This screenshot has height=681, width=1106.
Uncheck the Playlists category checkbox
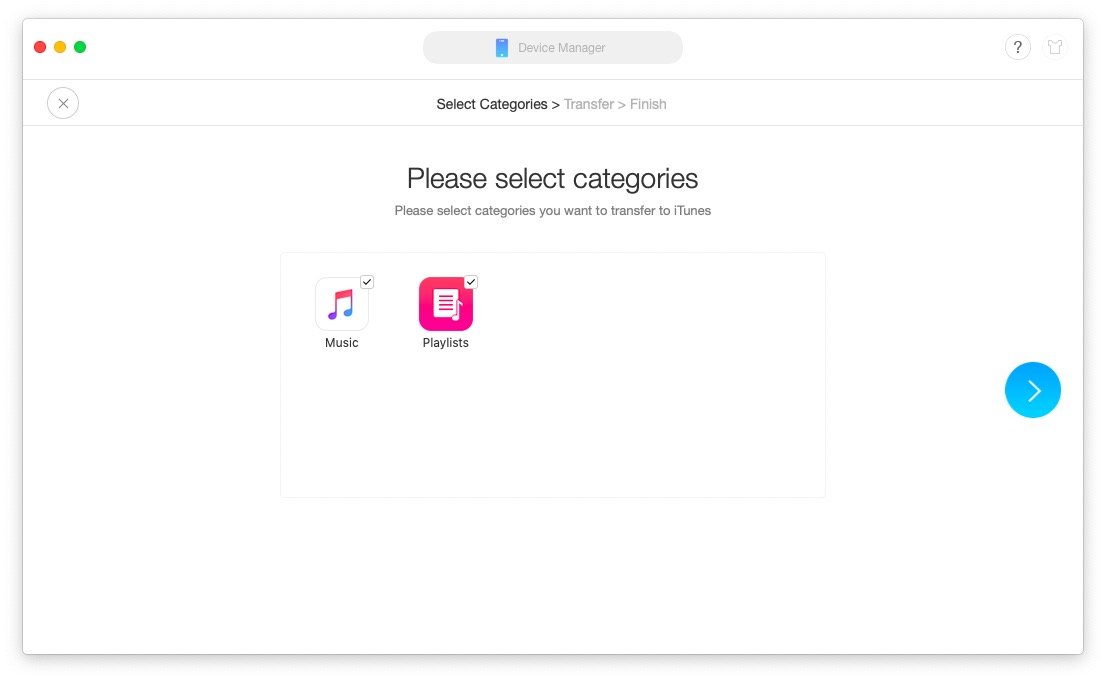point(471,282)
